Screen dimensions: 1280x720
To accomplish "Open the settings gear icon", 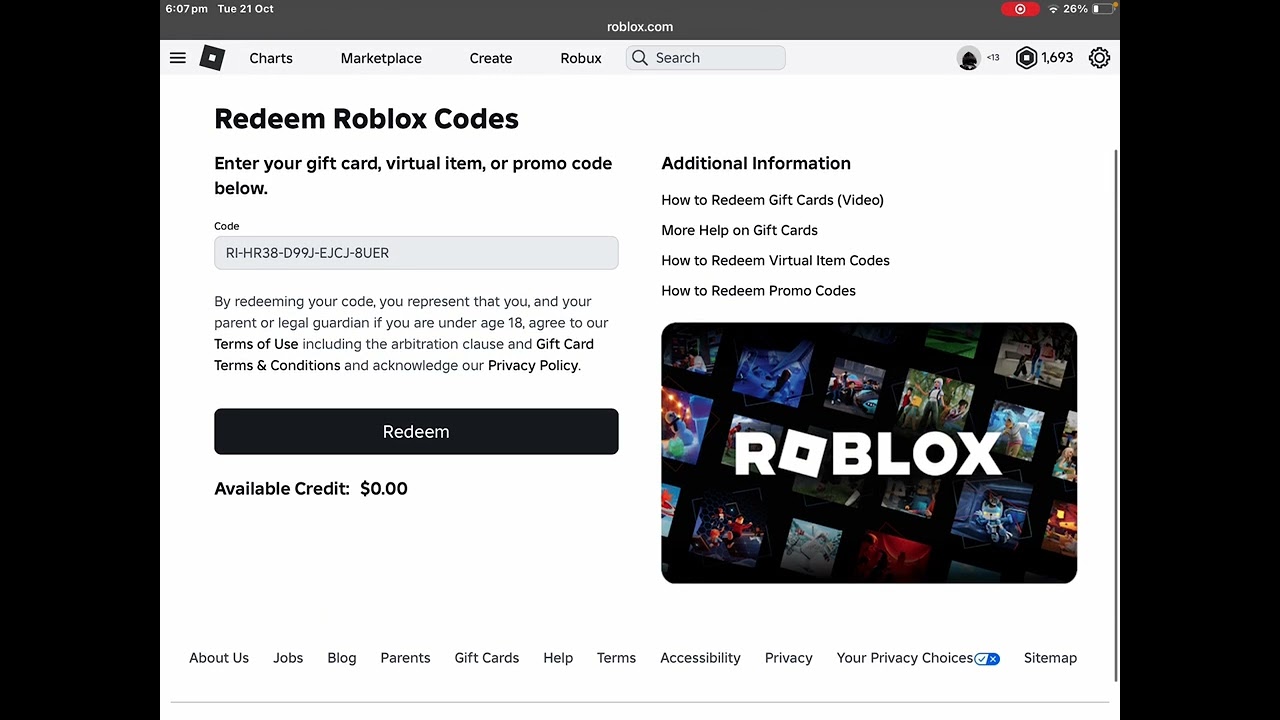I will (1099, 58).
